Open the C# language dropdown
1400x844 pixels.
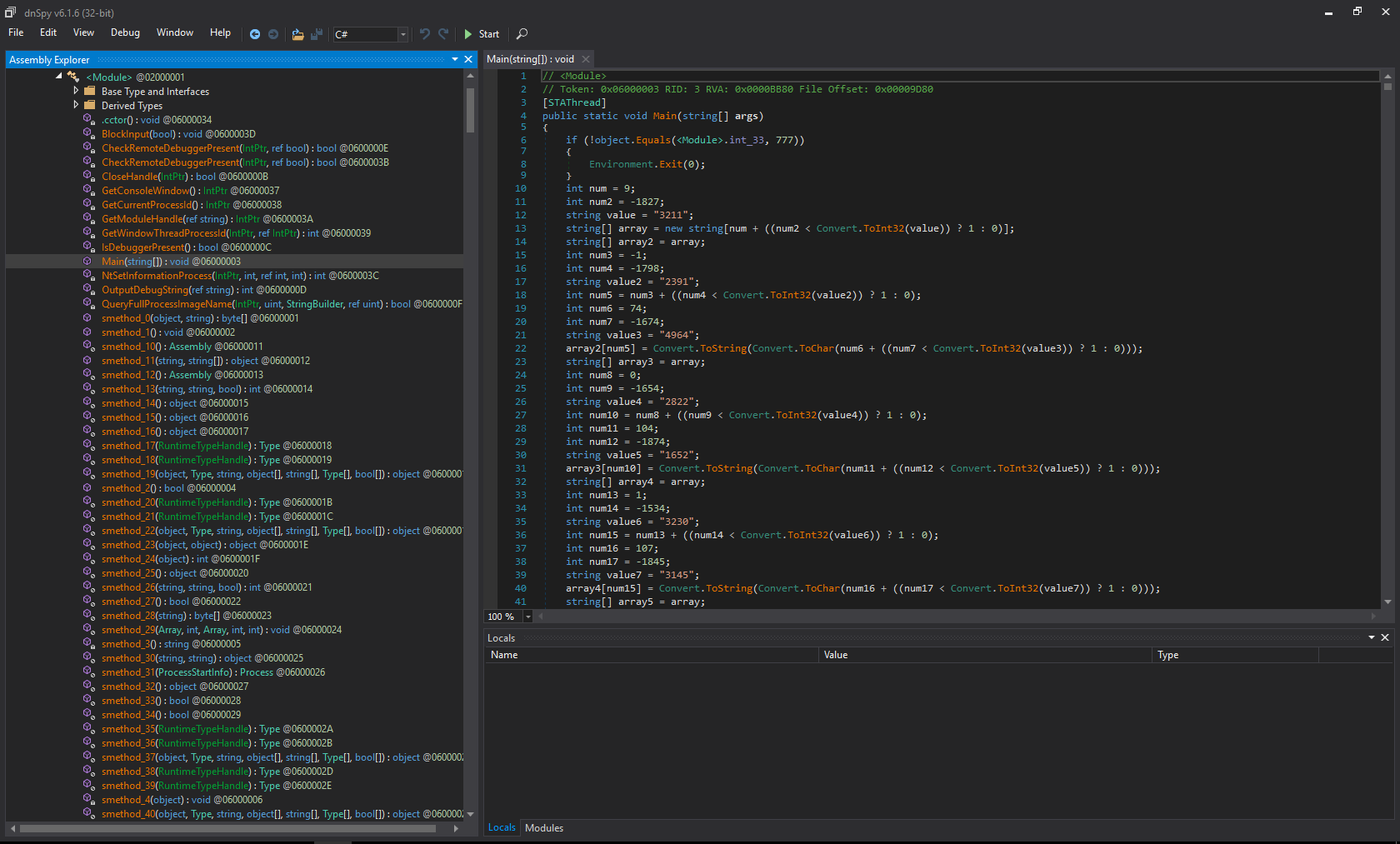402,34
